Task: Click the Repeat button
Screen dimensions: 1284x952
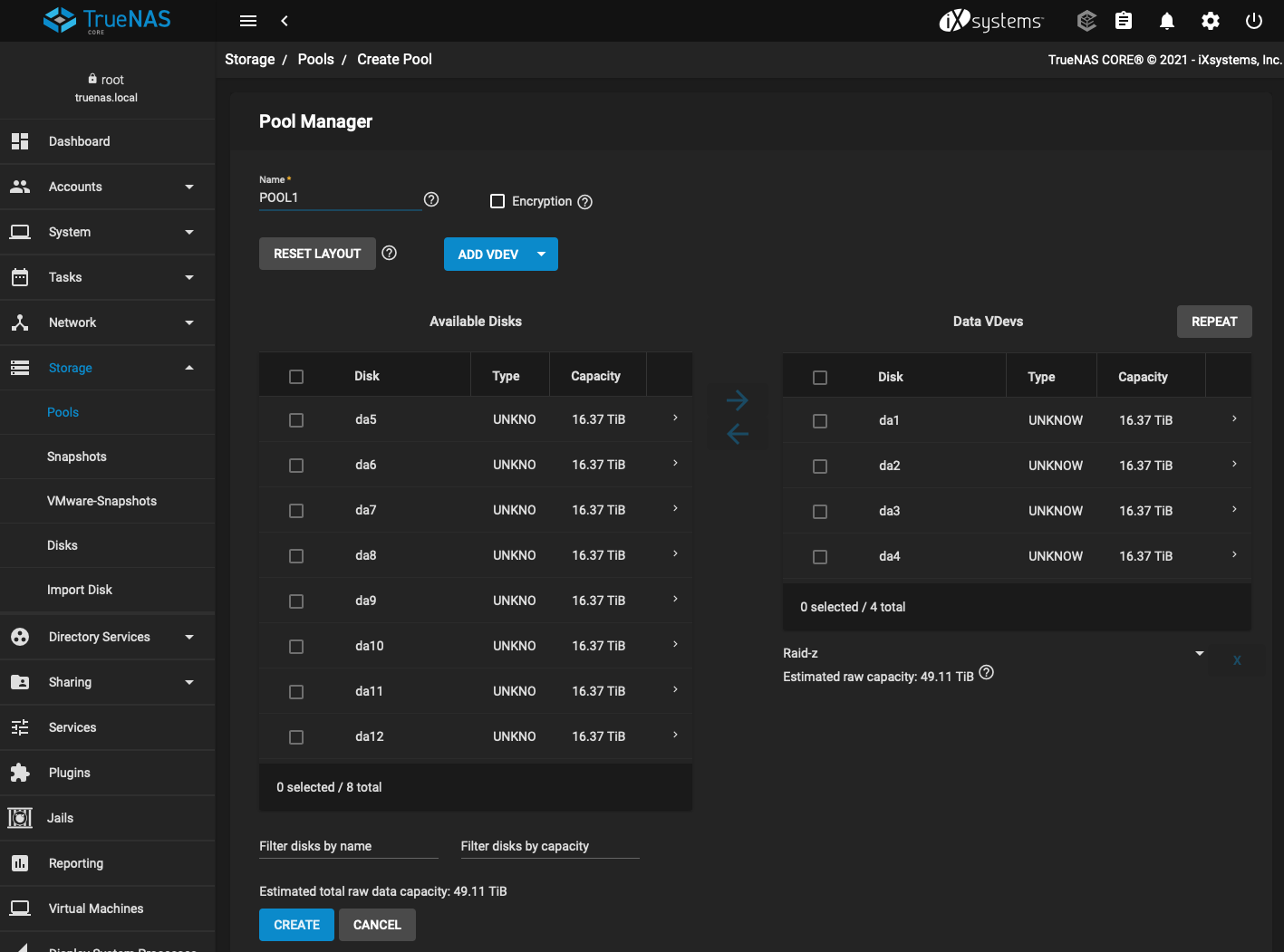Action: [1214, 322]
